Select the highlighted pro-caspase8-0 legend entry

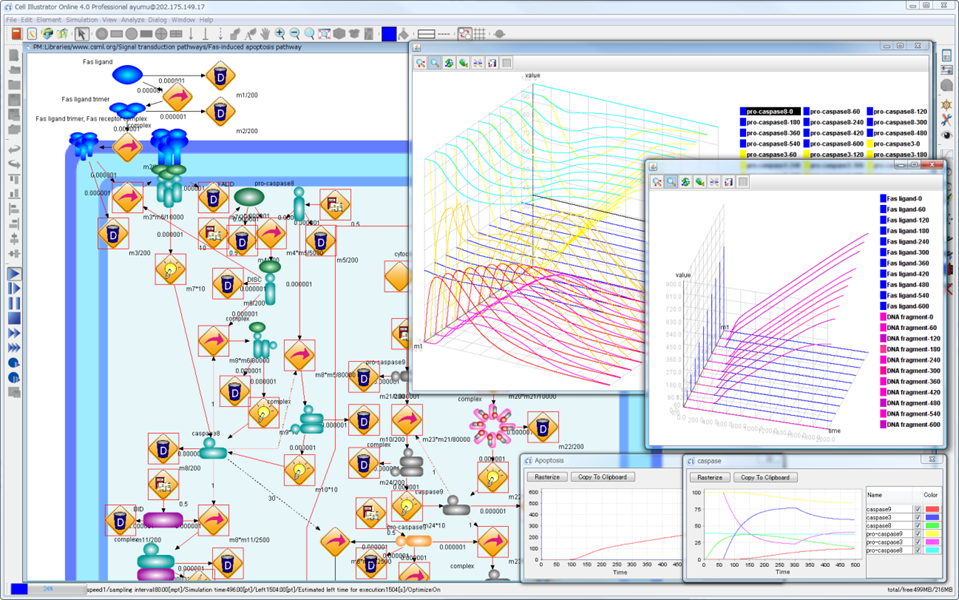(770, 111)
